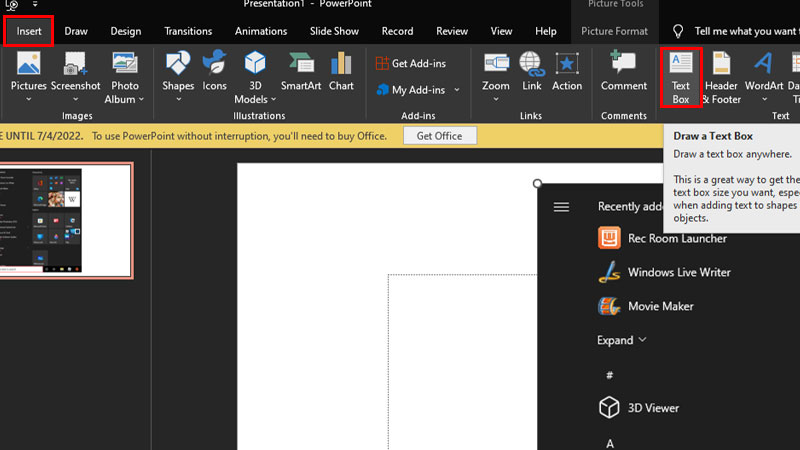Switch to the Draw tab
The image size is (800, 450).
pos(76,31)
